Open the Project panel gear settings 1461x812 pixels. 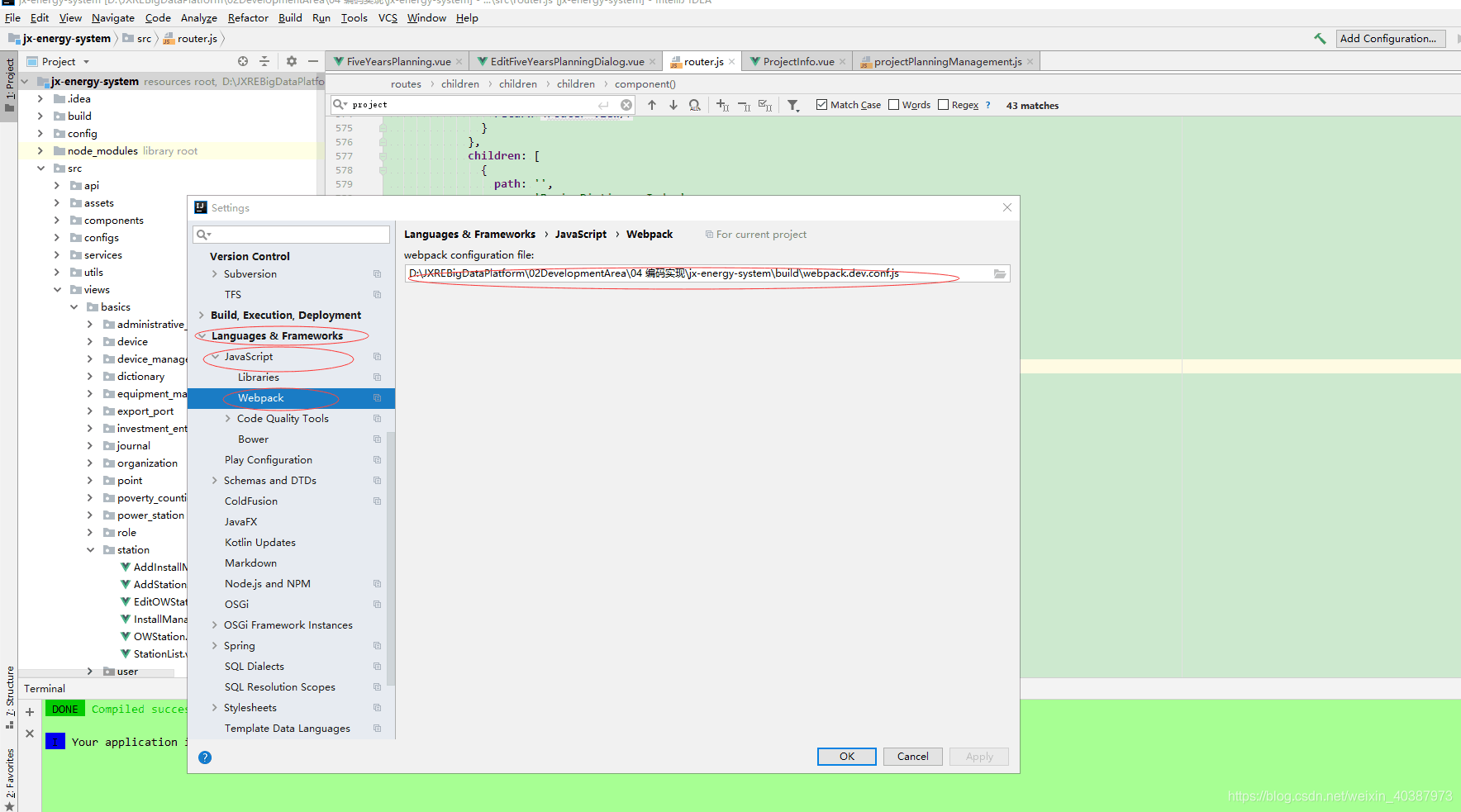pyautogui.click(x=292, y=61)
